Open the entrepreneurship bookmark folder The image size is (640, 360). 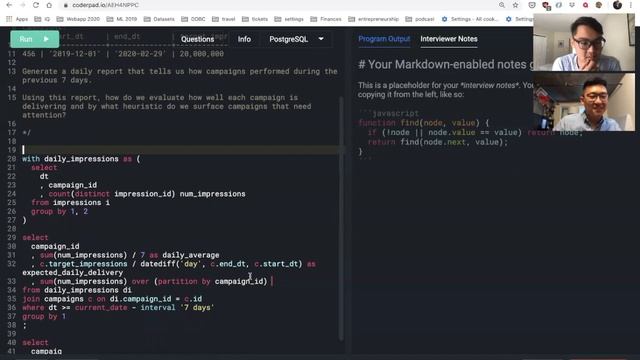(373, 19)
